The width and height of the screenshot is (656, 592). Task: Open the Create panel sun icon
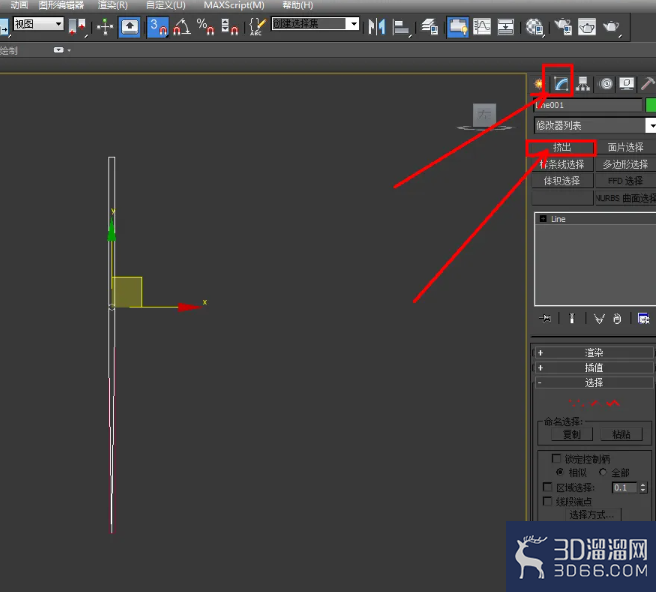pyautogui.click(x=538, y=84)
